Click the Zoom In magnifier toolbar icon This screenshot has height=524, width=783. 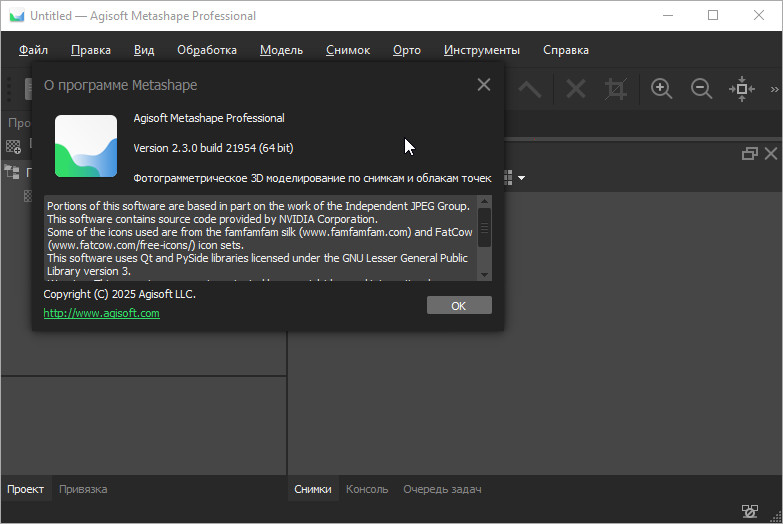pos(661,89)
